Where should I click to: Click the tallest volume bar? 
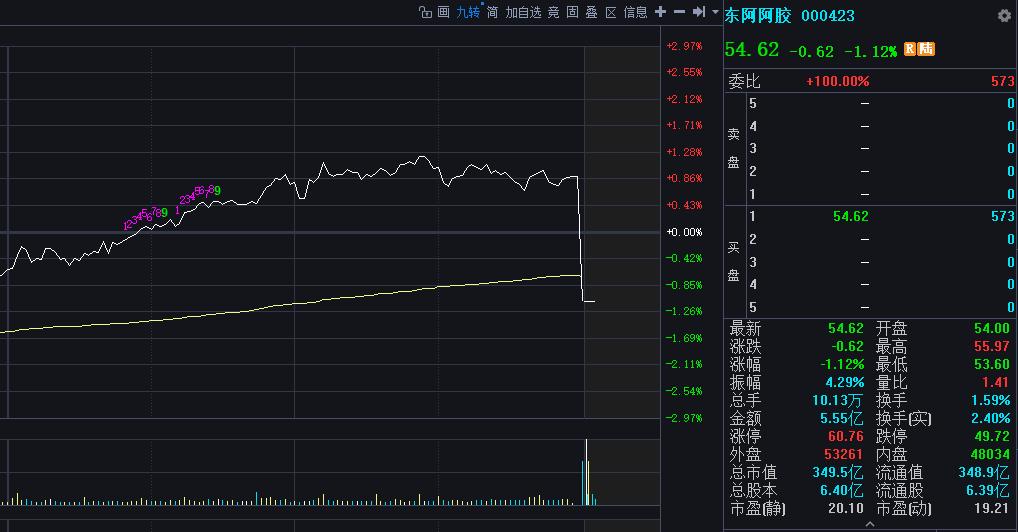pos(586,472)
